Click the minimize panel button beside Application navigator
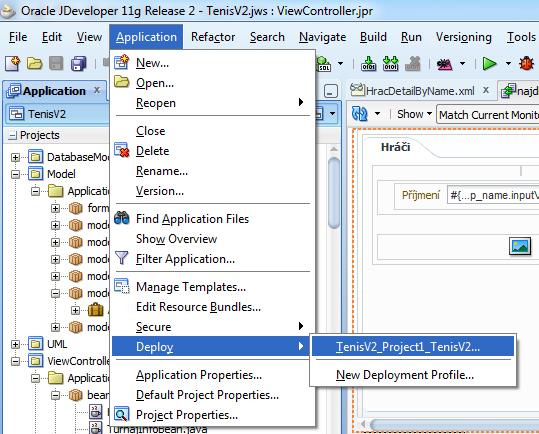This screenshot has width=539, height=434. tap(331, 92)
